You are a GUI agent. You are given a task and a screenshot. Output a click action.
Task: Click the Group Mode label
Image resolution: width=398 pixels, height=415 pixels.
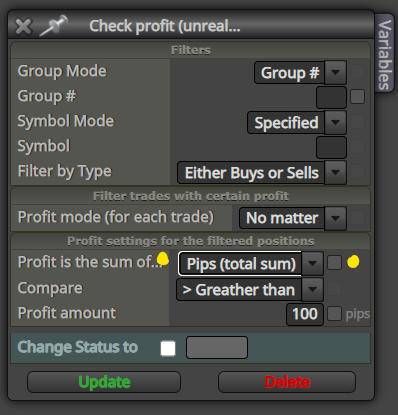click(x=62, y=71)
